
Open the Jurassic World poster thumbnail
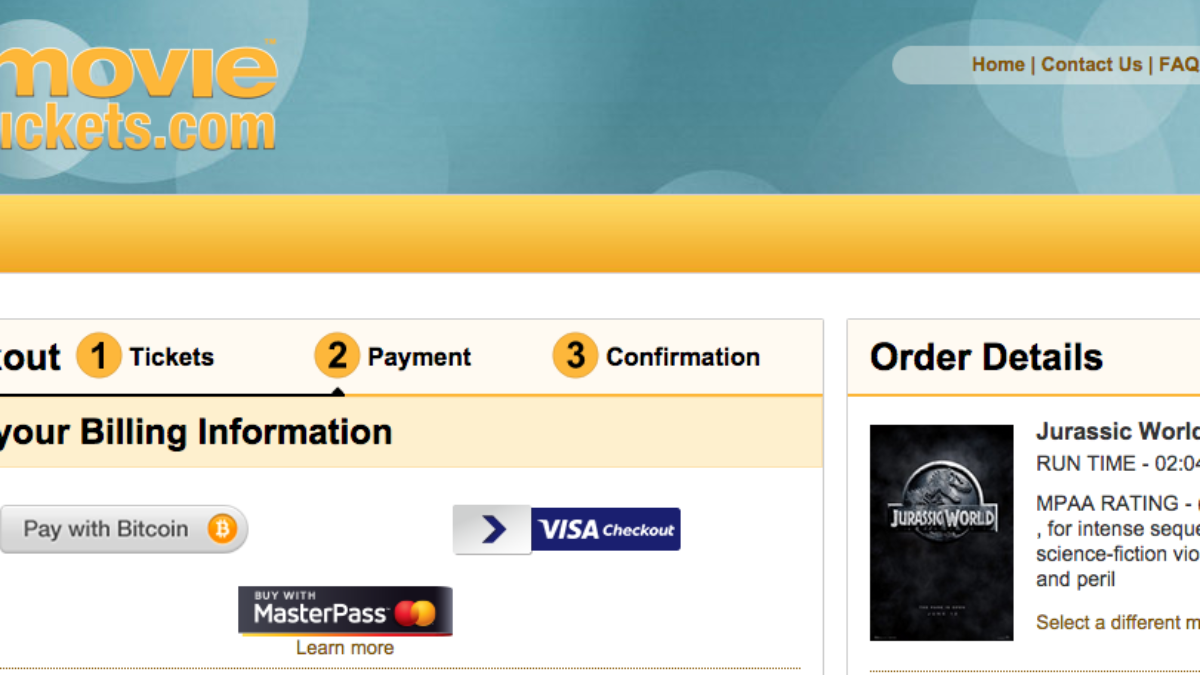(x=941, y=533)
